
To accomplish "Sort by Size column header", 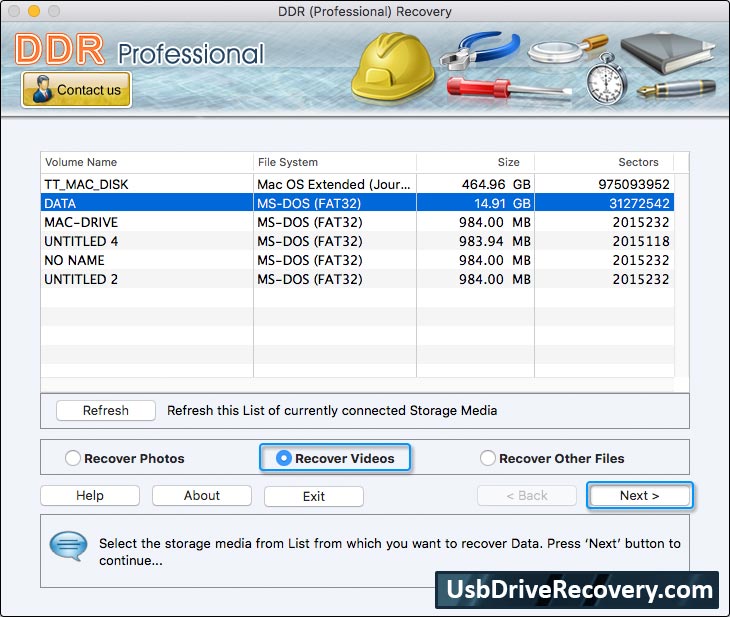I will tap(475, 162).
